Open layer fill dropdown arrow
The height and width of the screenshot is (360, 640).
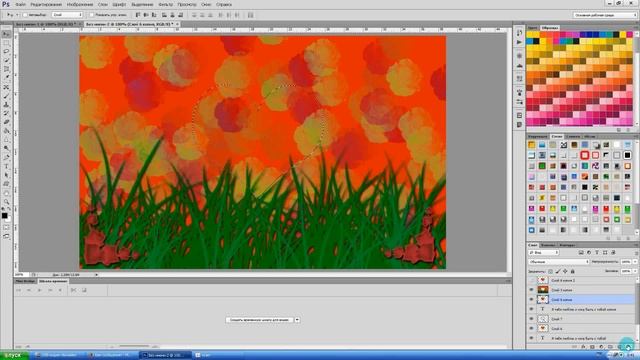tap(635, 271)
